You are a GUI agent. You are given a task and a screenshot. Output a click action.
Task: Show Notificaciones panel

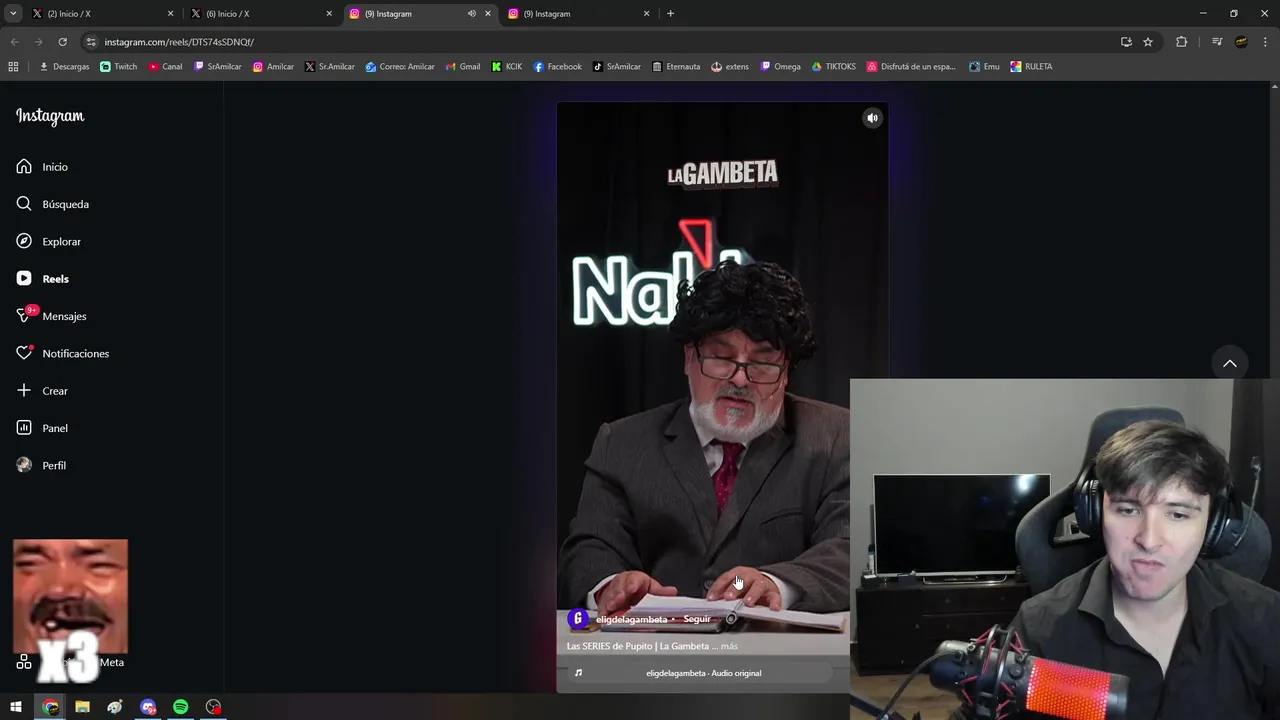tap(62, 353)
